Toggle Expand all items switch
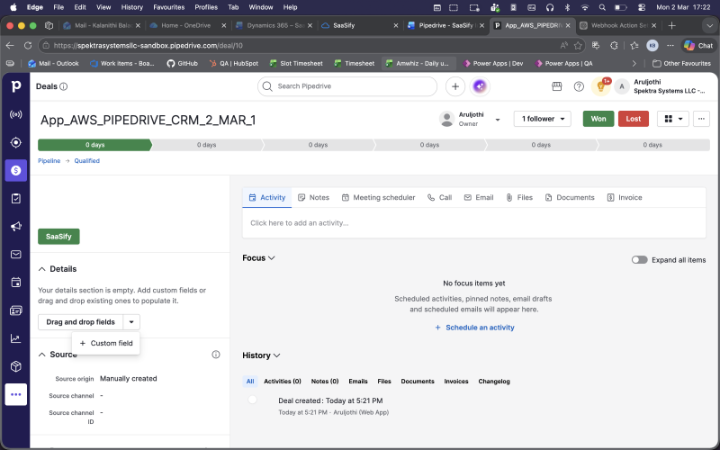The image size is (720, 450). tap(639, 260)
